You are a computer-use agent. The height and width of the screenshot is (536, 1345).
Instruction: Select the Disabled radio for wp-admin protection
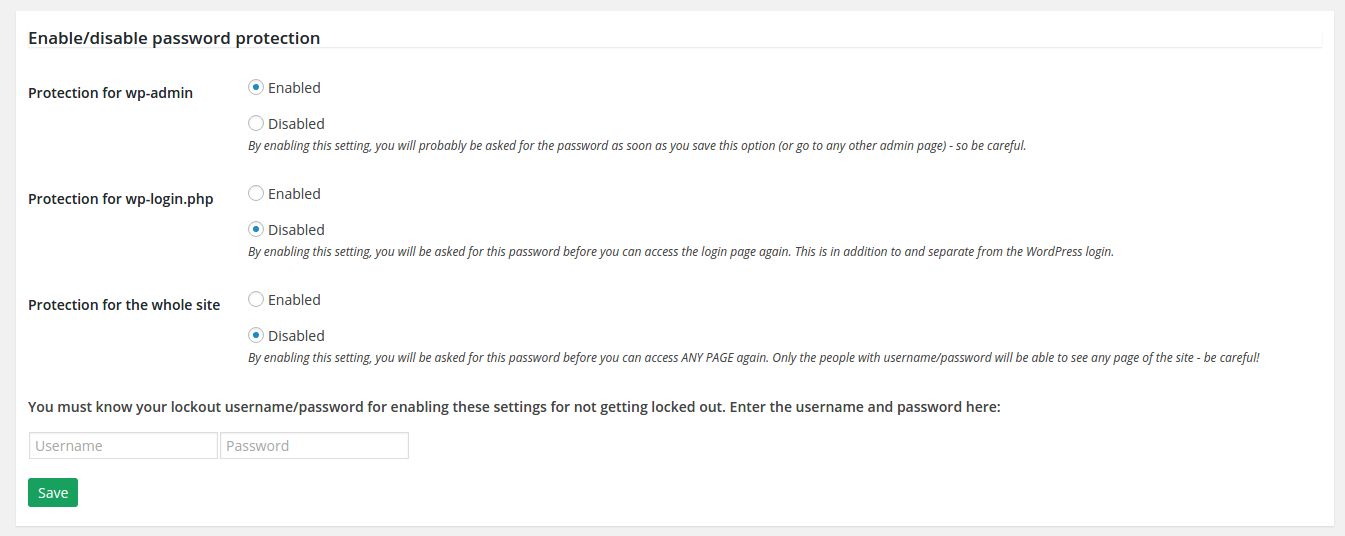[x=256, y=124]
